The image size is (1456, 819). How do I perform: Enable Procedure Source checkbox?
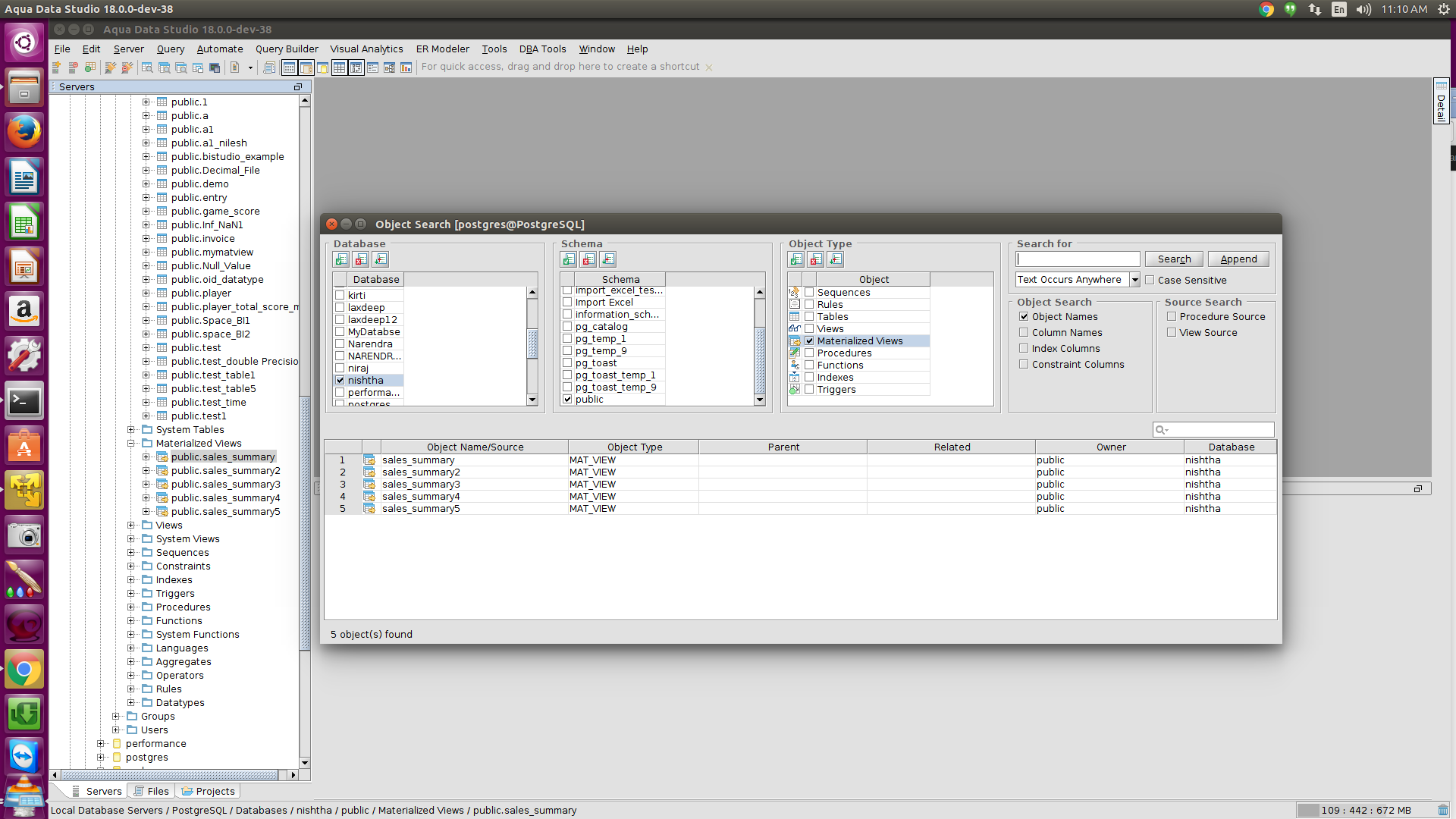(1172, 316)
